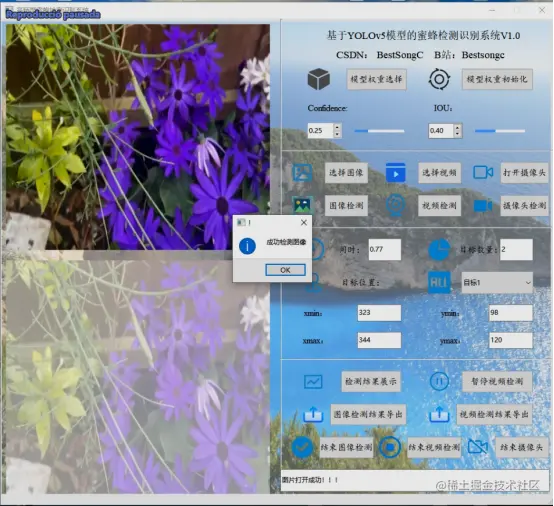
Task: Click the title text YOLOv5 system V1.0
Action: tap(423, 36)
